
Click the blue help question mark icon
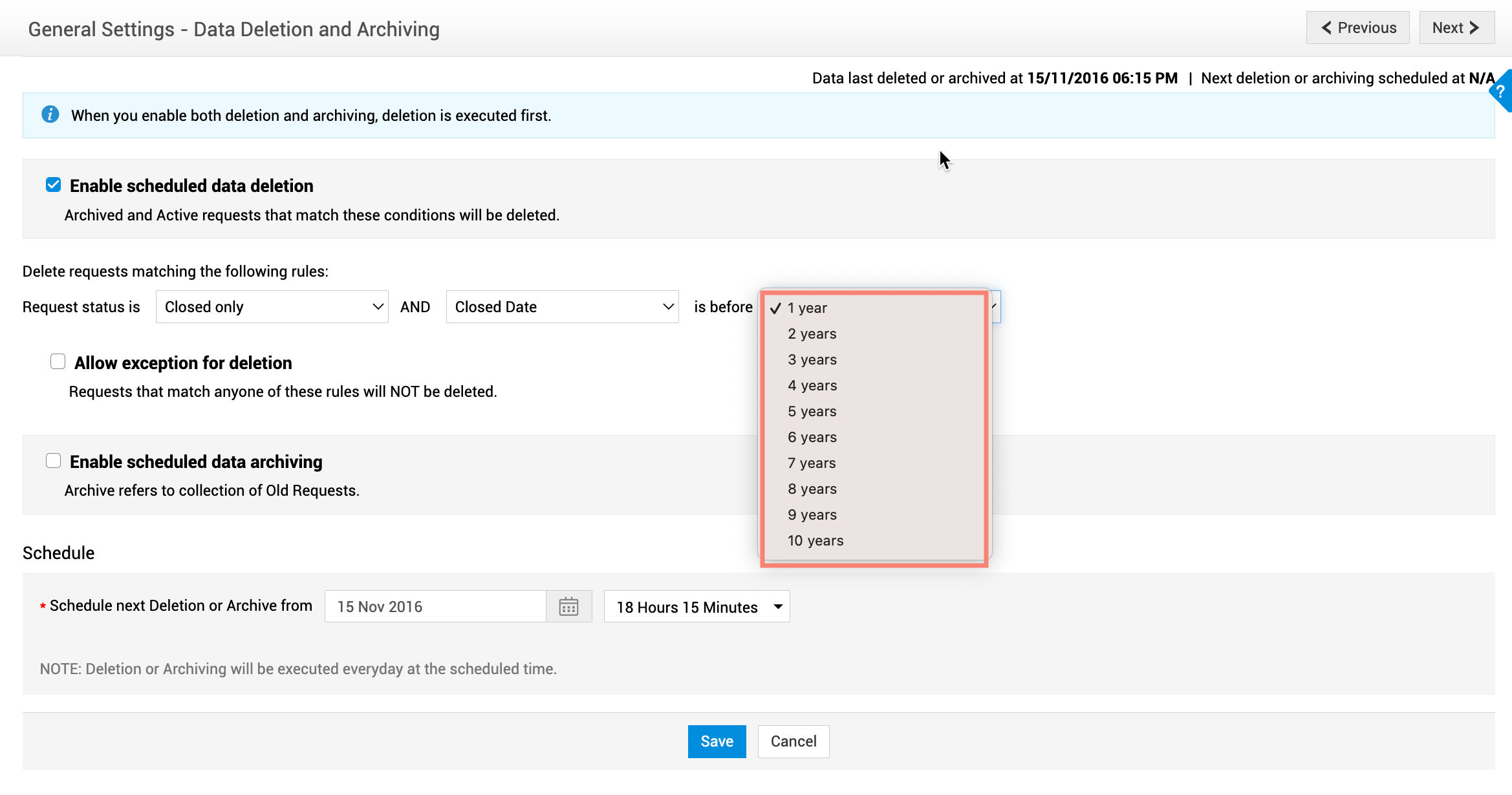[1502, 91]
